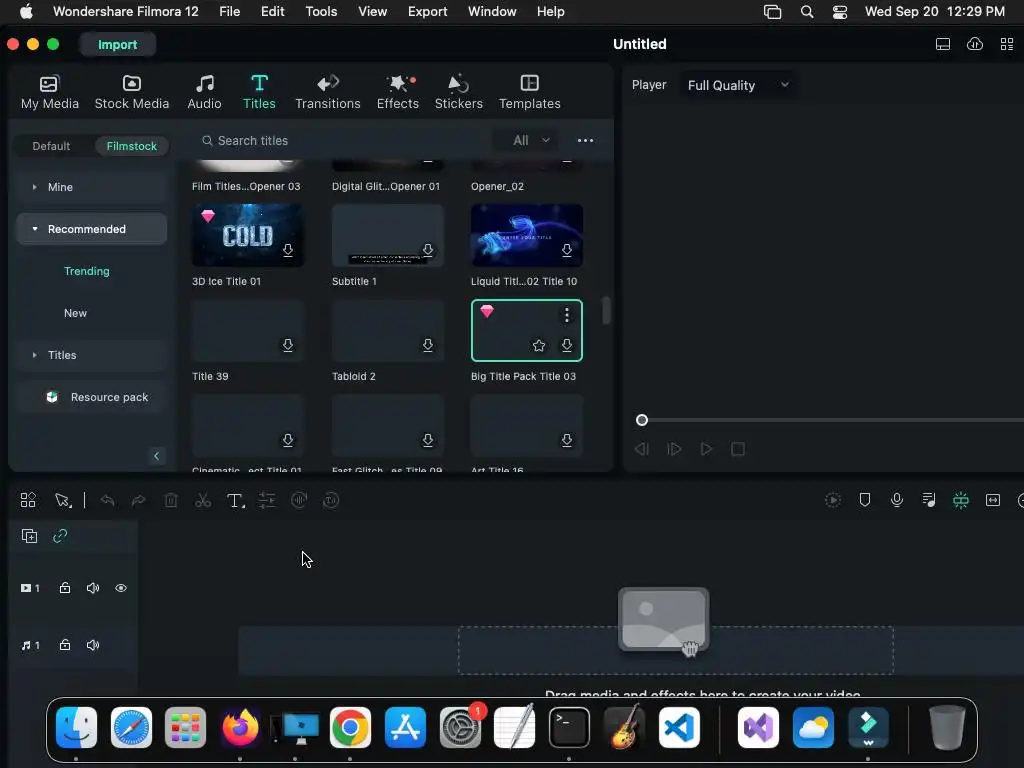The image size is (1024, 768).
Task: Download the Tabloid 2 preset
Action: 428,345
